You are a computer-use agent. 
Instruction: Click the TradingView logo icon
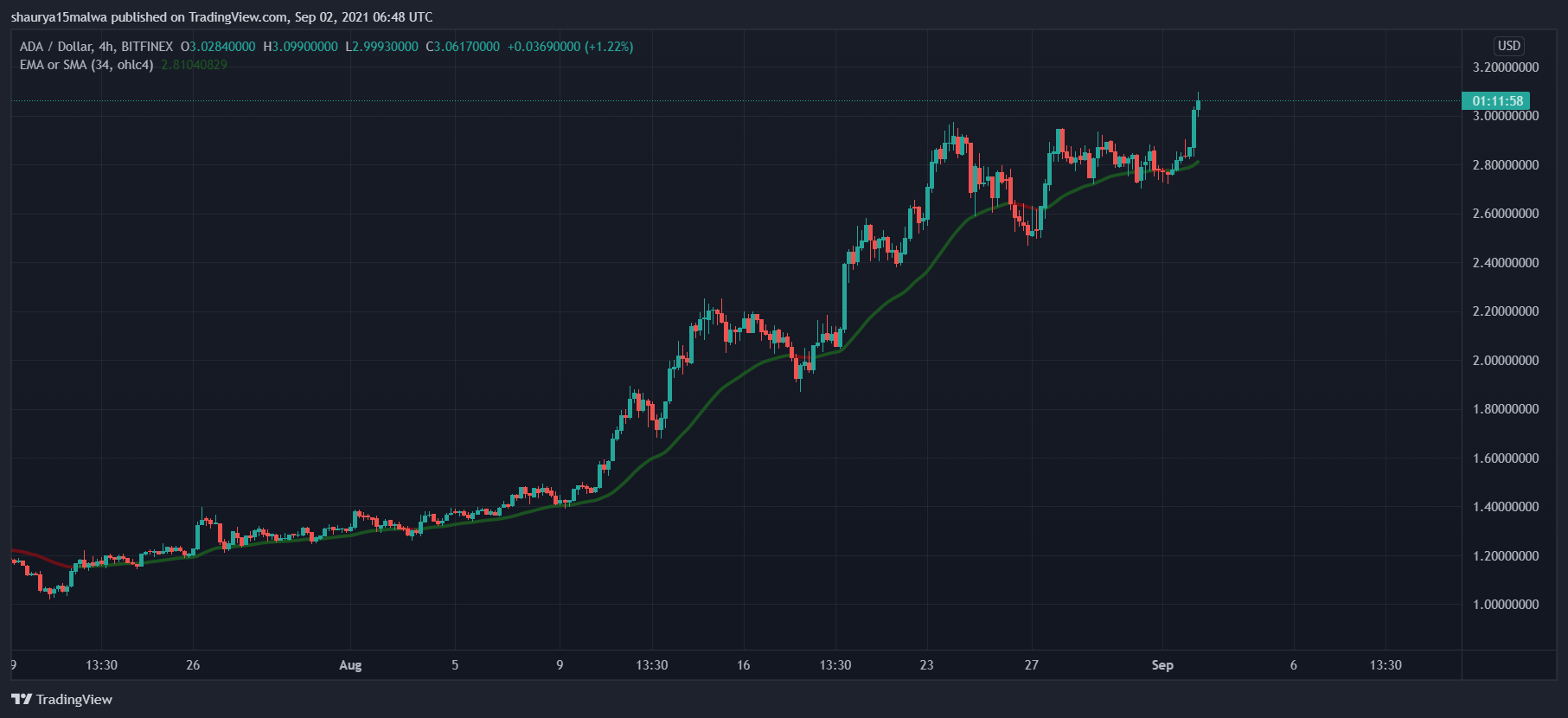tap(22, 699)
